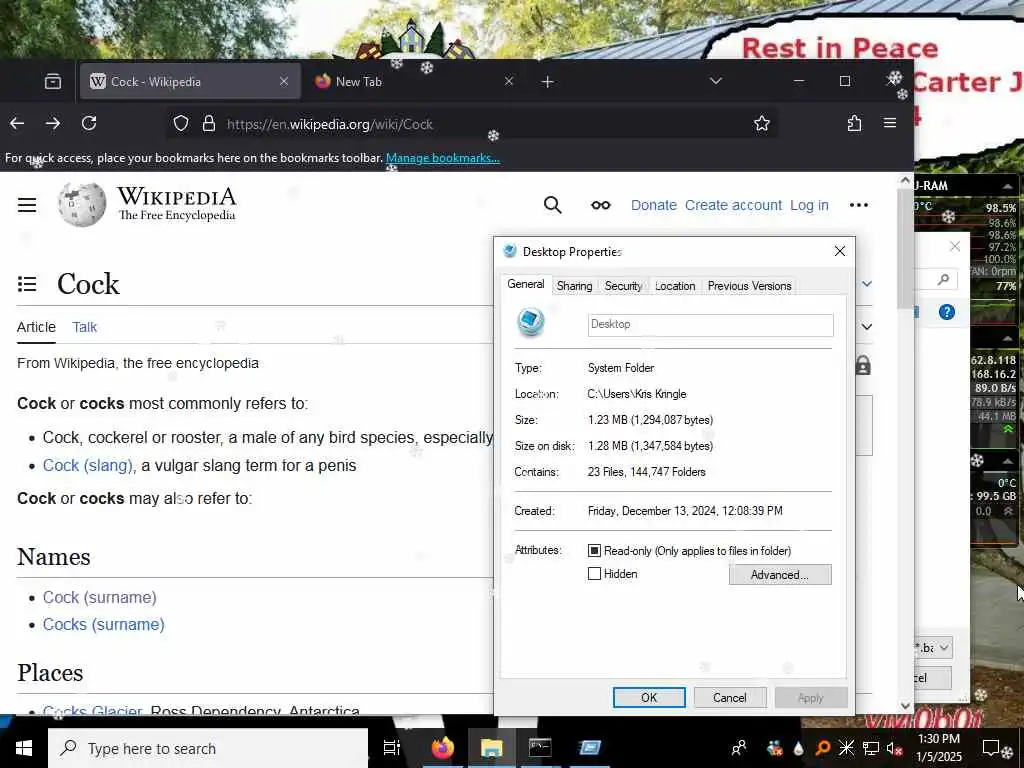The height and width of the screenshot is (768, 1024).
Task: Click blue help question mark icon
Action: 947,312
